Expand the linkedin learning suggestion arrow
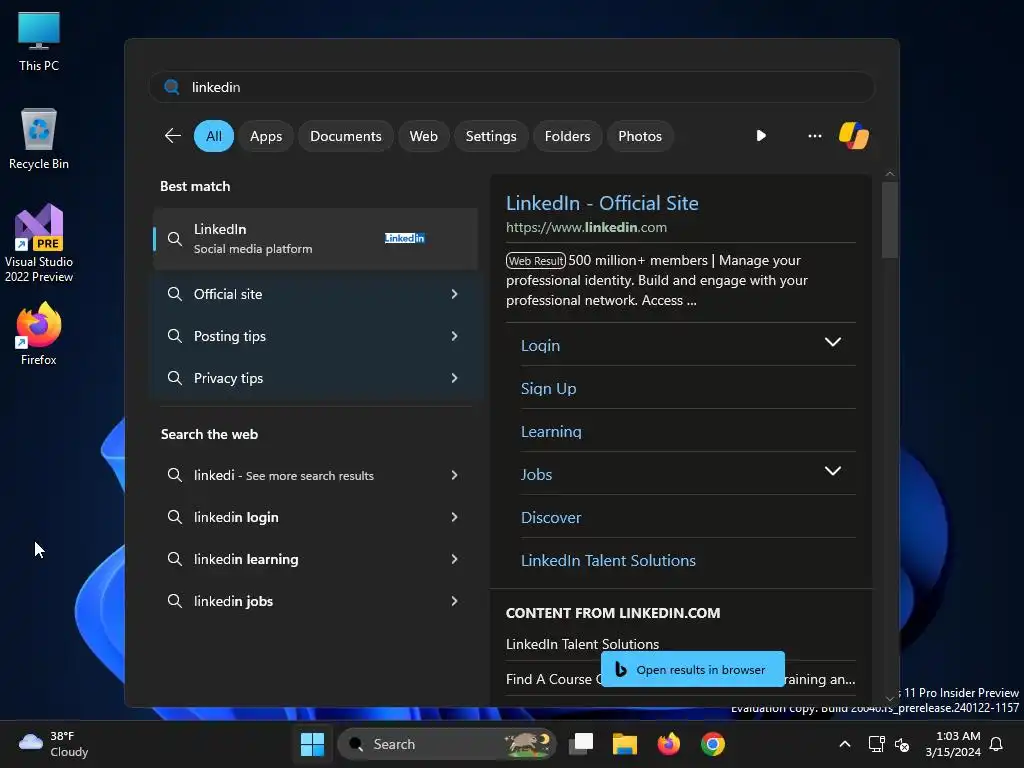The width and height of the screenshot is (1024, 768). tap(455, 558)
